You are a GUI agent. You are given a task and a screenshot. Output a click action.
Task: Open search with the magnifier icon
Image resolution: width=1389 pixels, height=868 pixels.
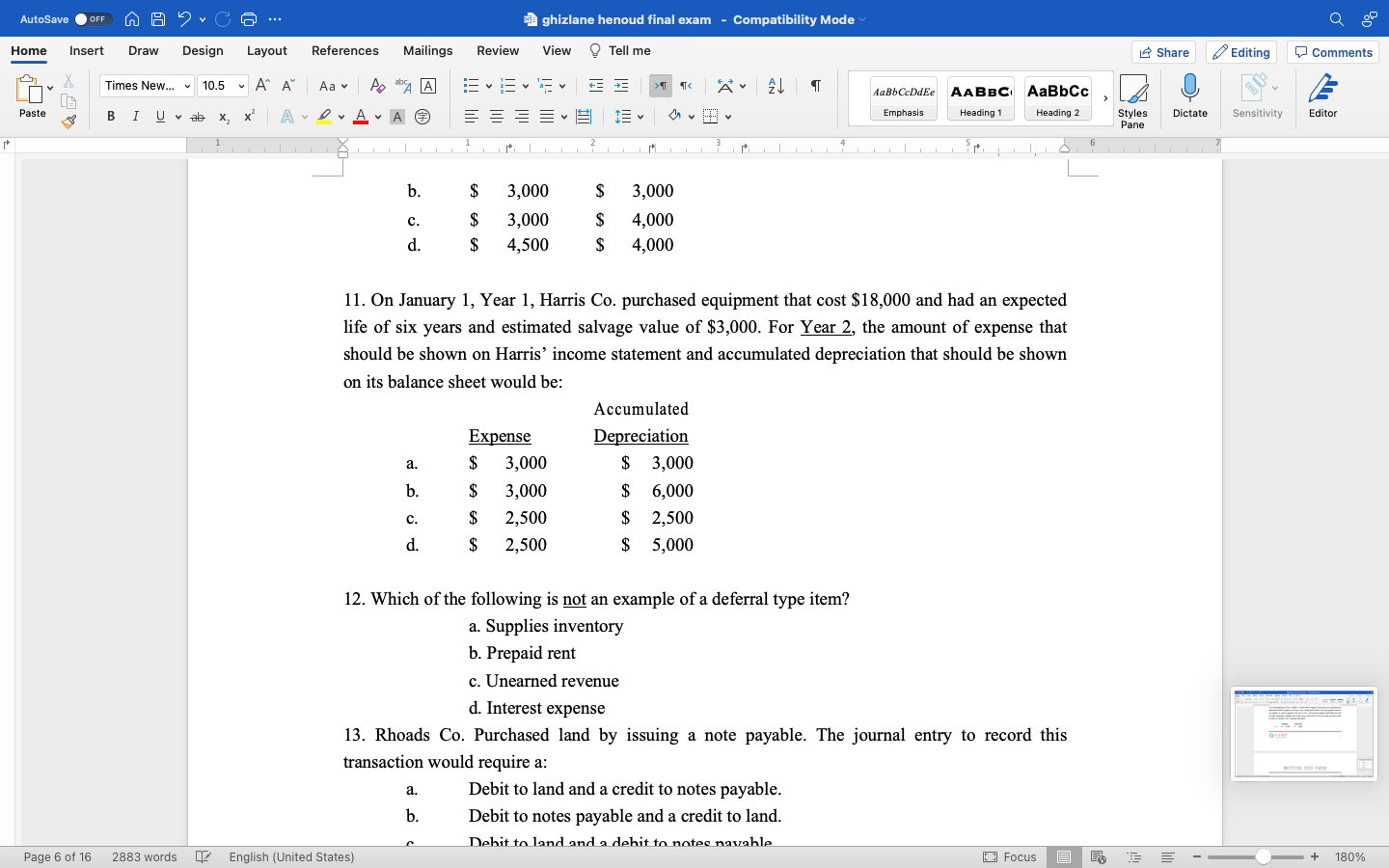(x=1336, y=19)
